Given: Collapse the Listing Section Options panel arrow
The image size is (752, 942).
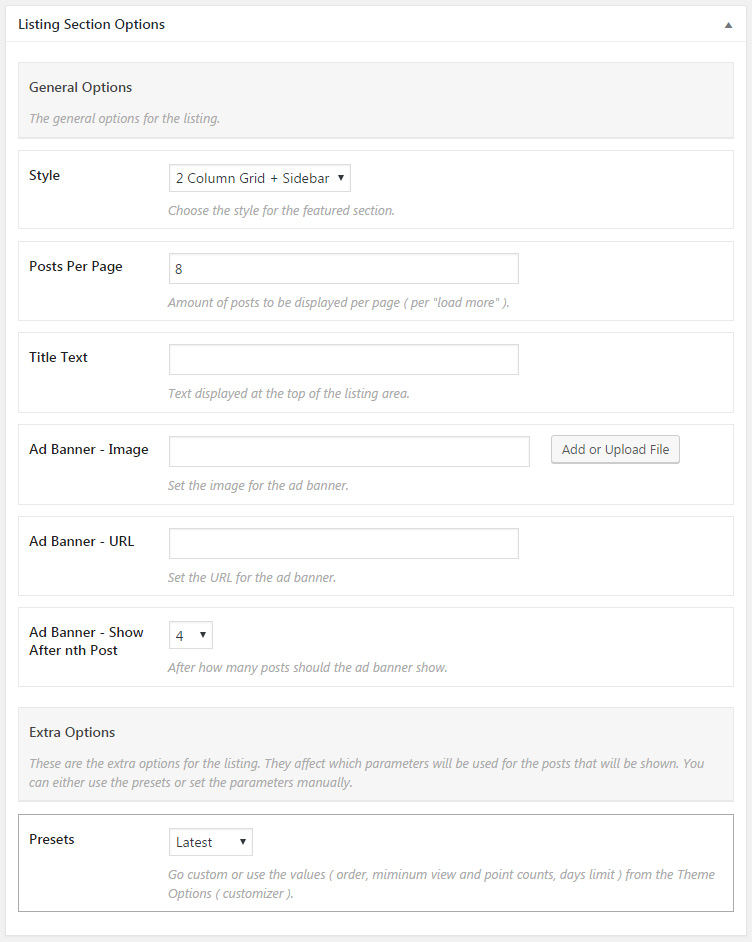Looking at the screenshot, I should tap(728, 25).
